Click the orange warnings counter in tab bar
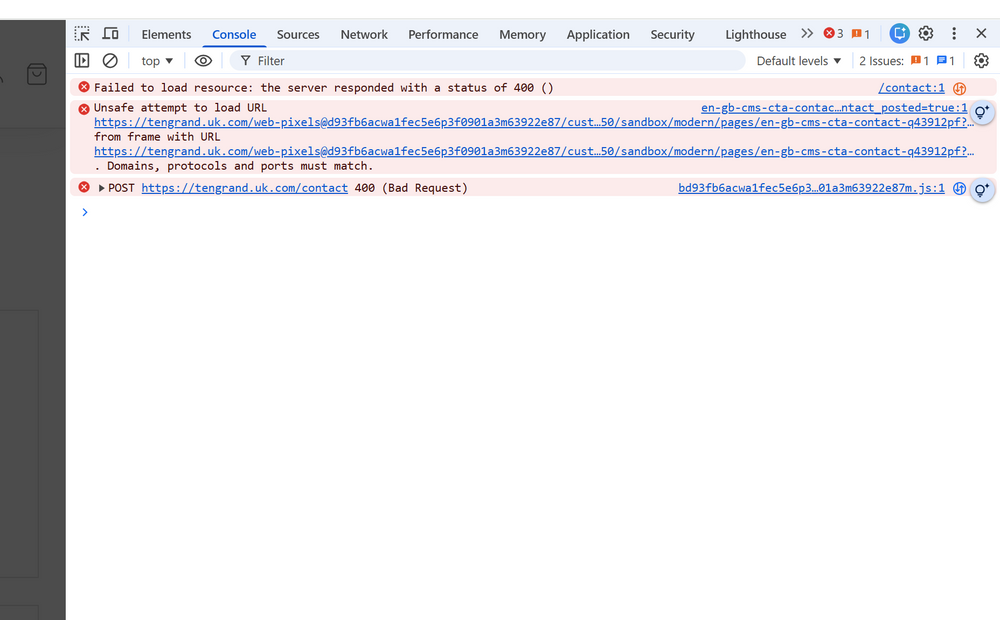This screenshot has height=620, width=1000. [860, 34]
